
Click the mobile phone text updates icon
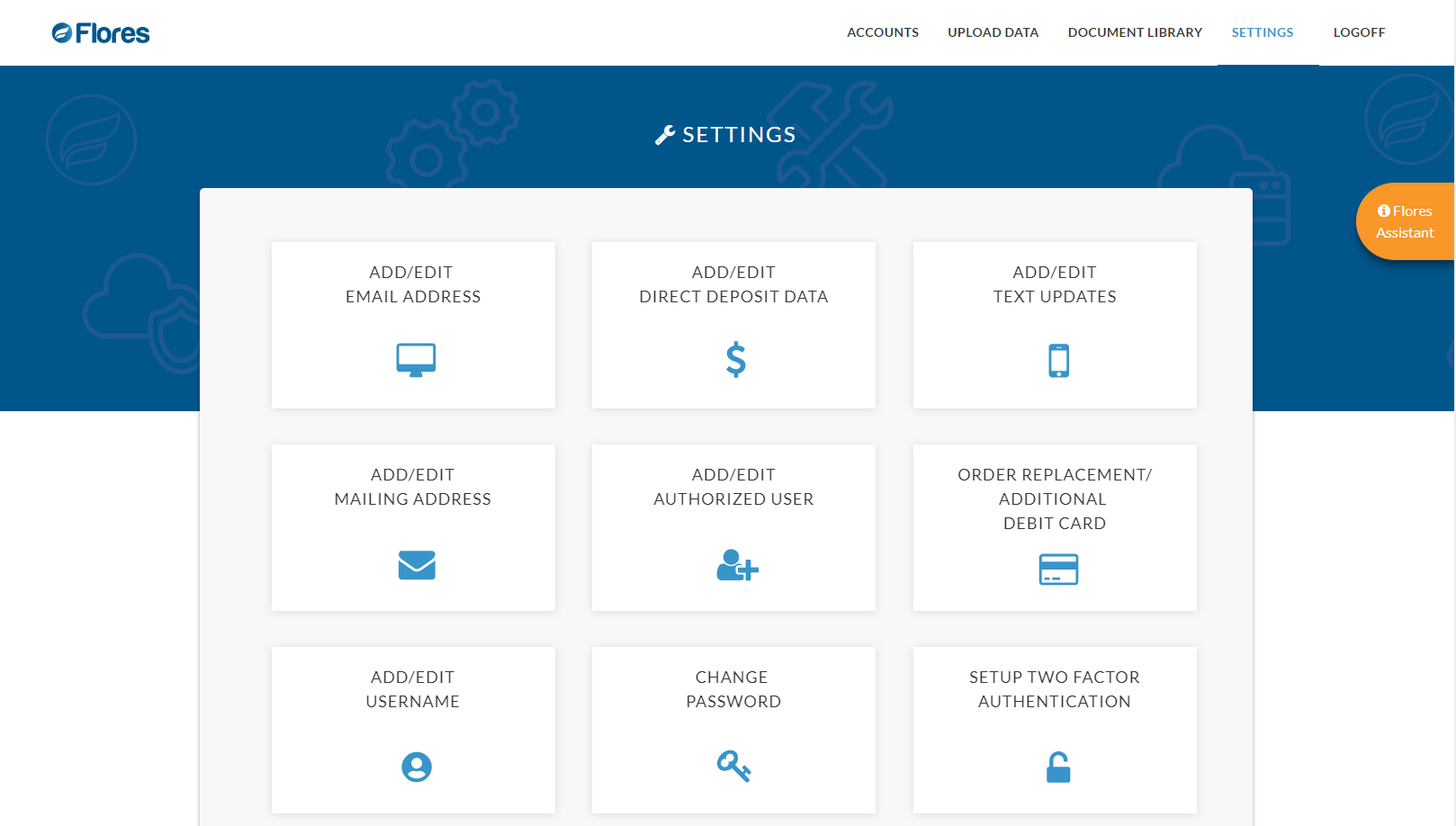click(x=1058, y=361)
